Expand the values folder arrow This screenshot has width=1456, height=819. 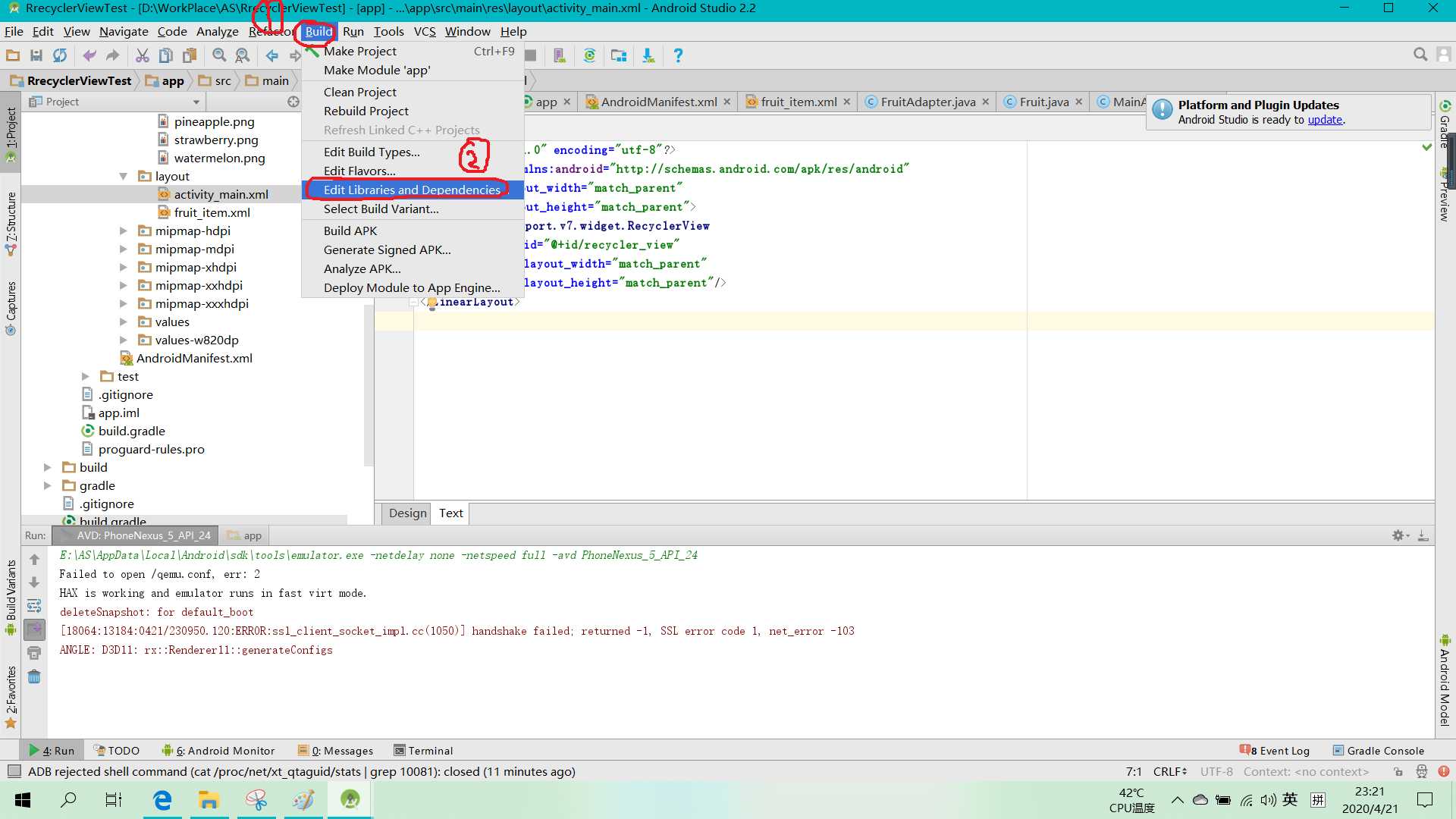[123, 322]
